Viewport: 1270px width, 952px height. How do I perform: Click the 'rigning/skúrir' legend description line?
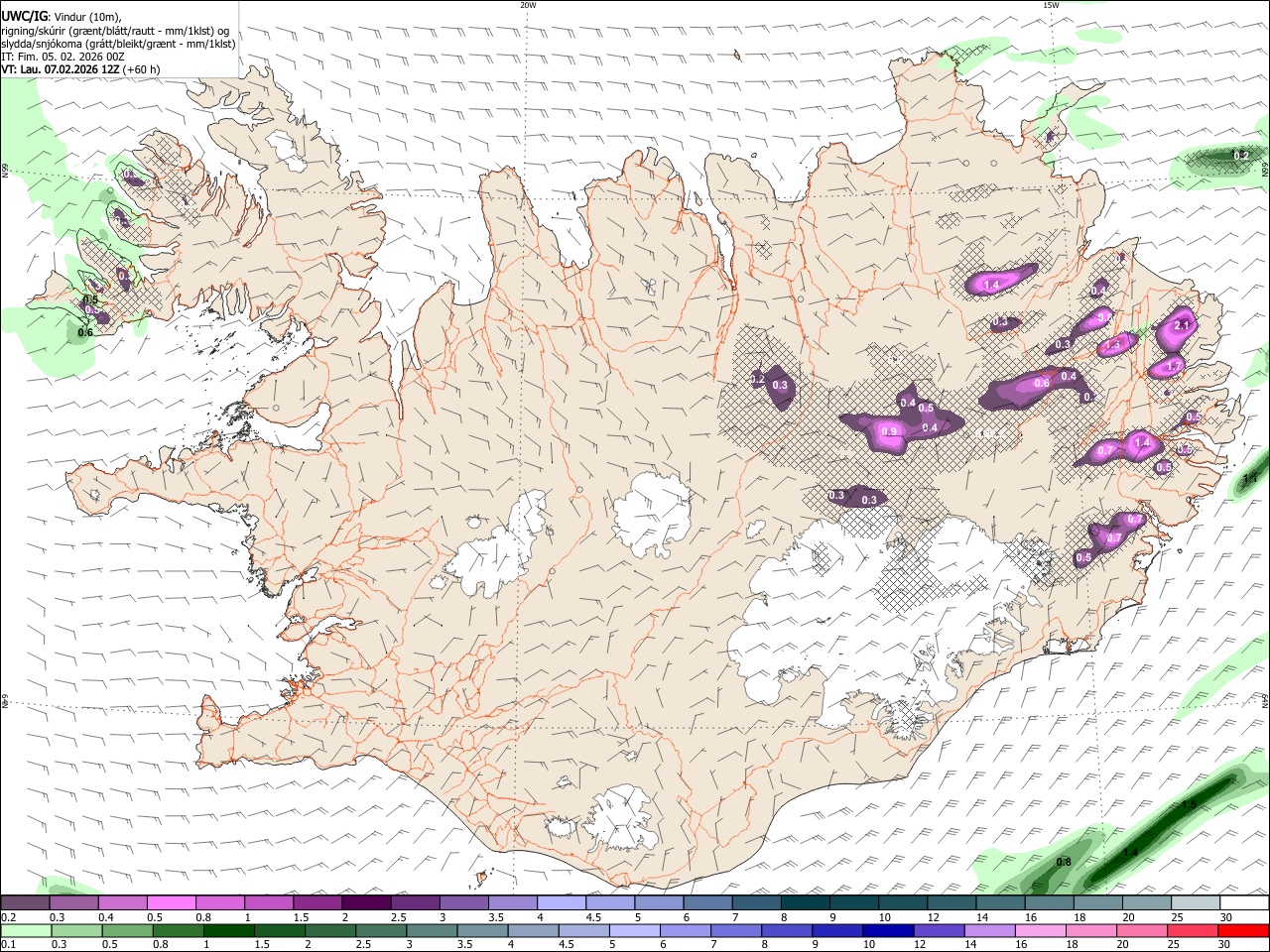114,30
